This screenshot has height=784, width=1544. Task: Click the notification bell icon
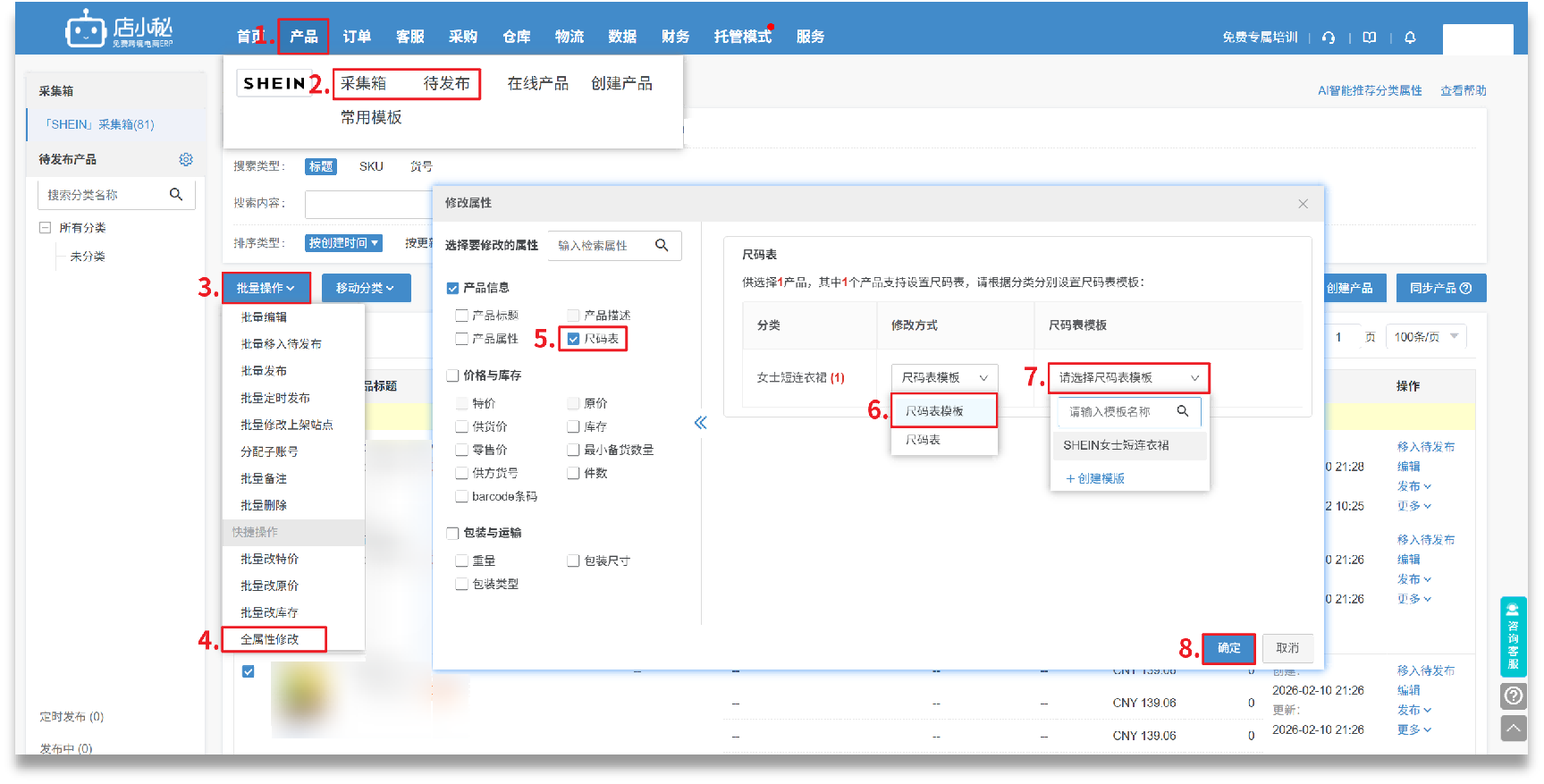click(x=1410, y=38)
